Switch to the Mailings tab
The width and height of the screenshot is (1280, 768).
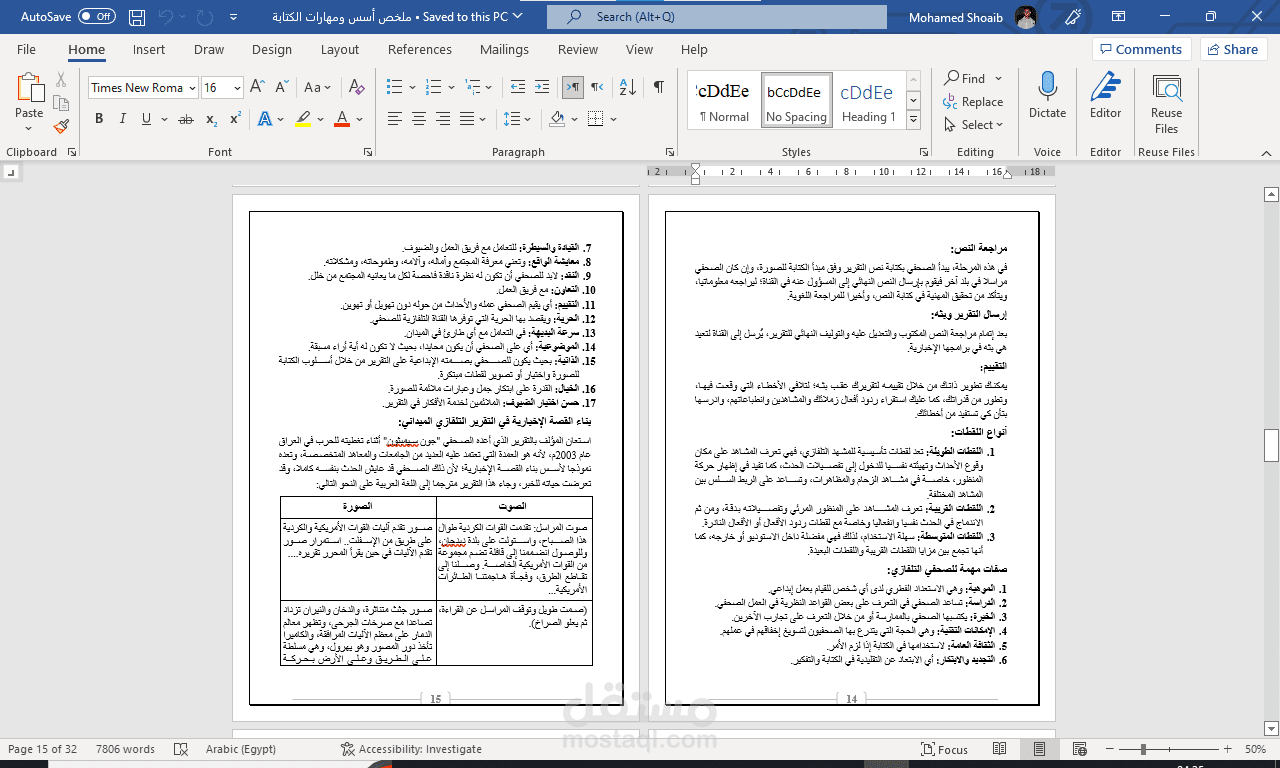pyautogui.click(x=504, y=49)
